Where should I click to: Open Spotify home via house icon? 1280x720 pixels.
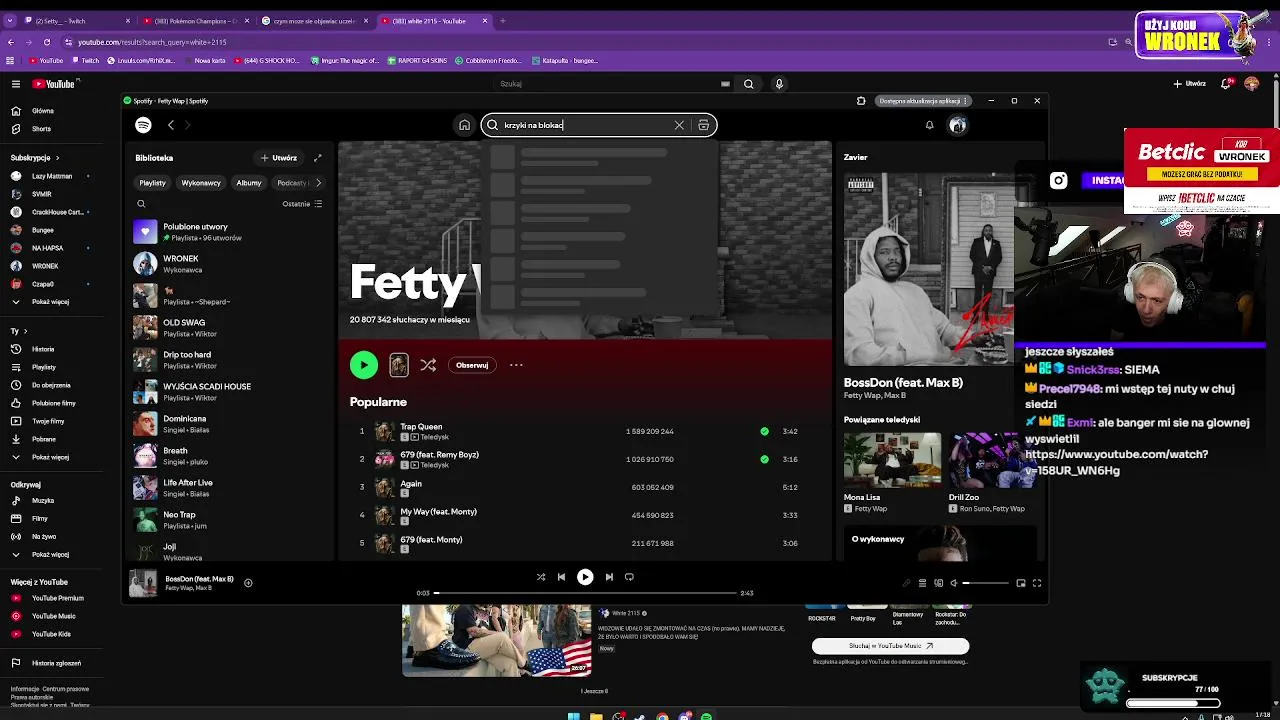pyautogui.click(x=464, y=125)
